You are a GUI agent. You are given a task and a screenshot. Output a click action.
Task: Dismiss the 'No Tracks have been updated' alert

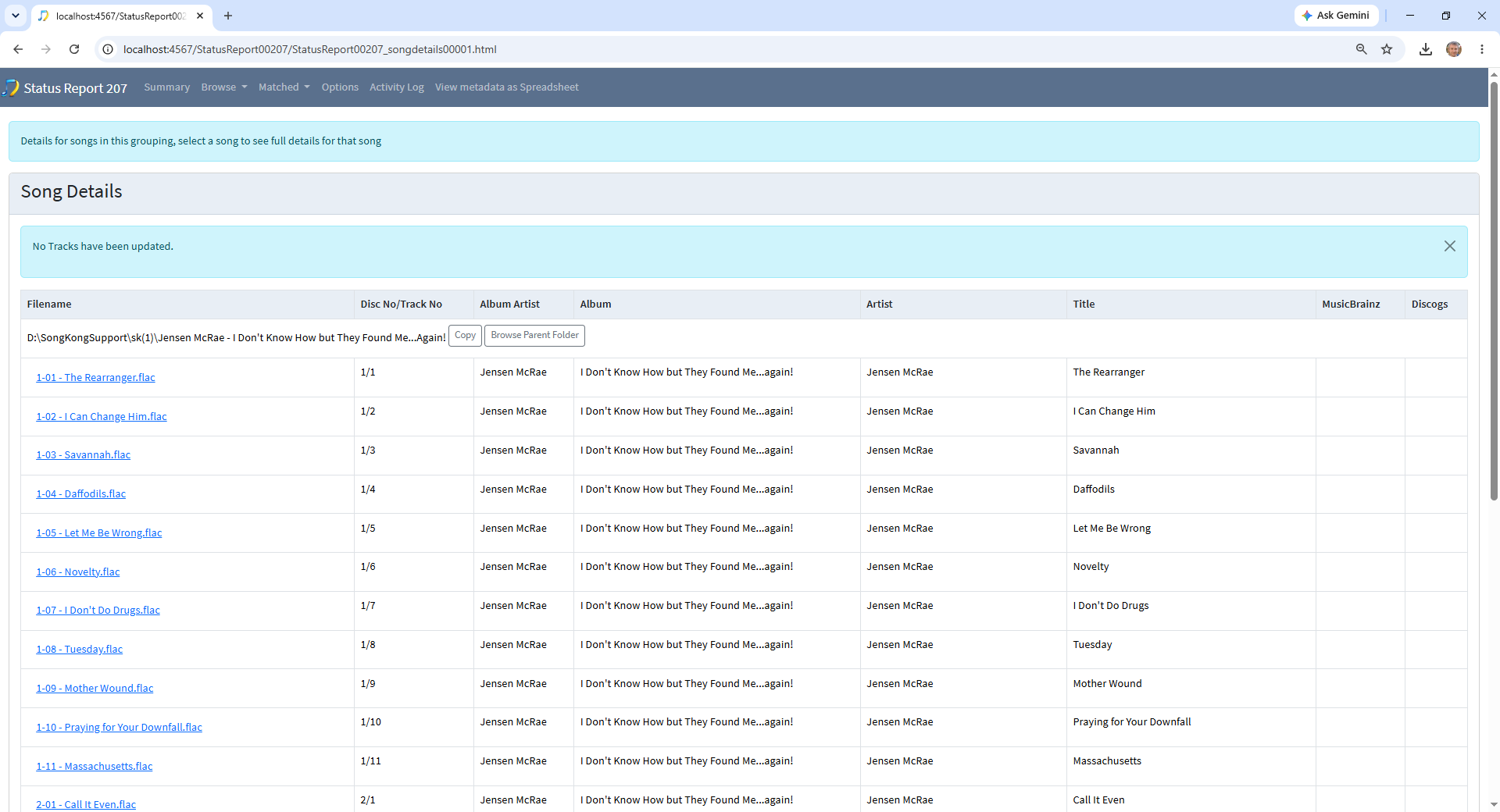pos(1450,246)
